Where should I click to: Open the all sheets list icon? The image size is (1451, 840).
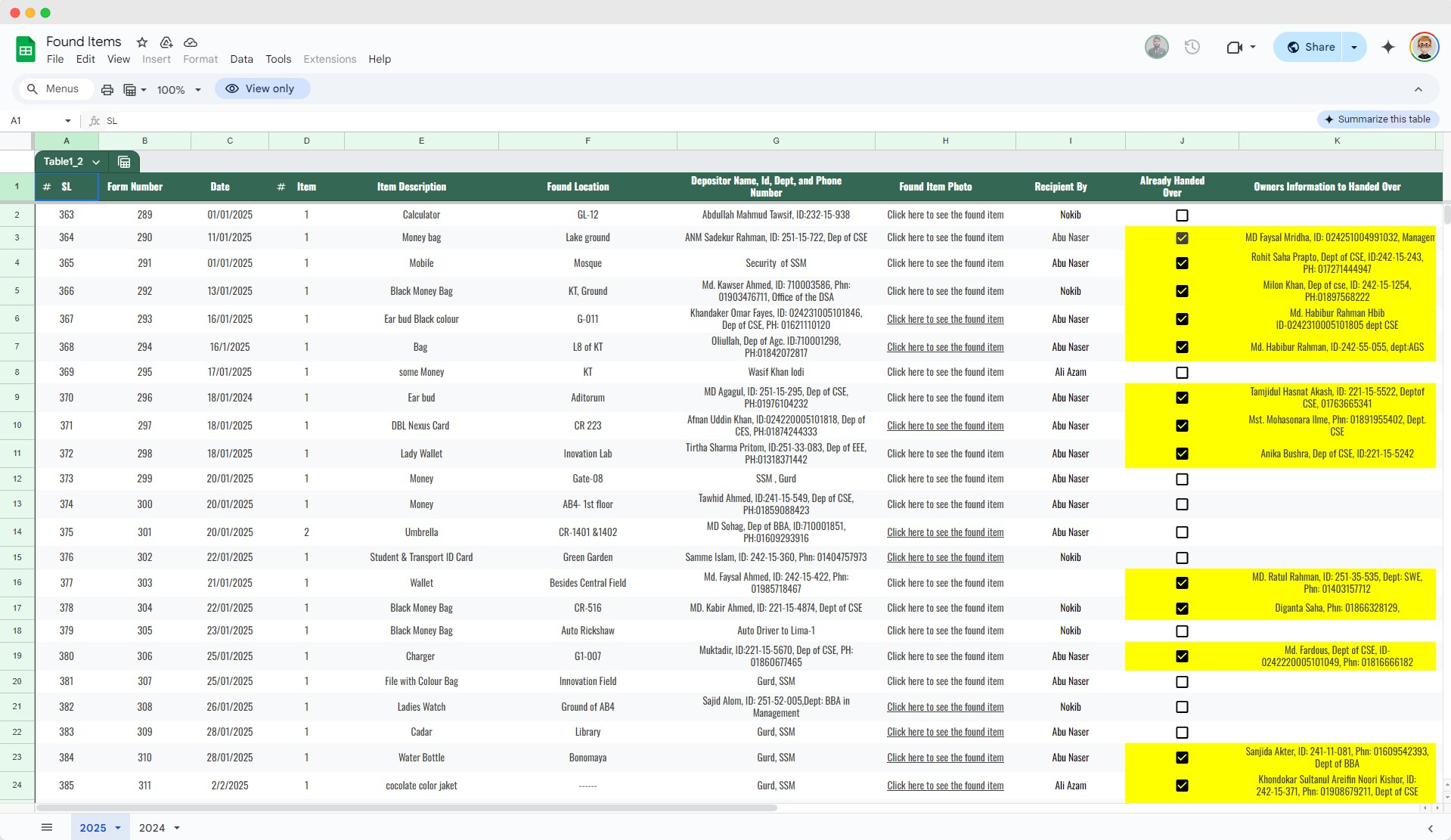click(47, 827)
